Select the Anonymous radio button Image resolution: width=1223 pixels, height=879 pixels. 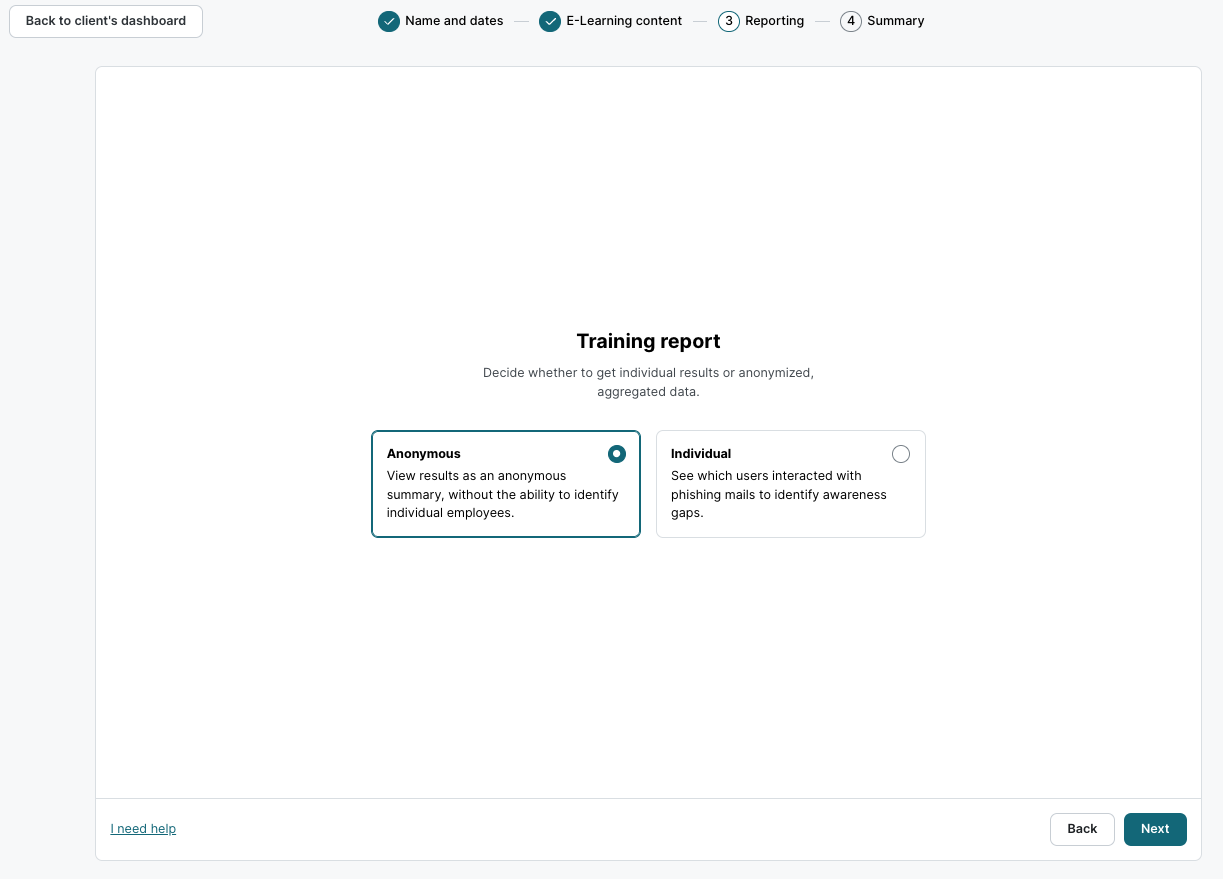coord(617,454)
